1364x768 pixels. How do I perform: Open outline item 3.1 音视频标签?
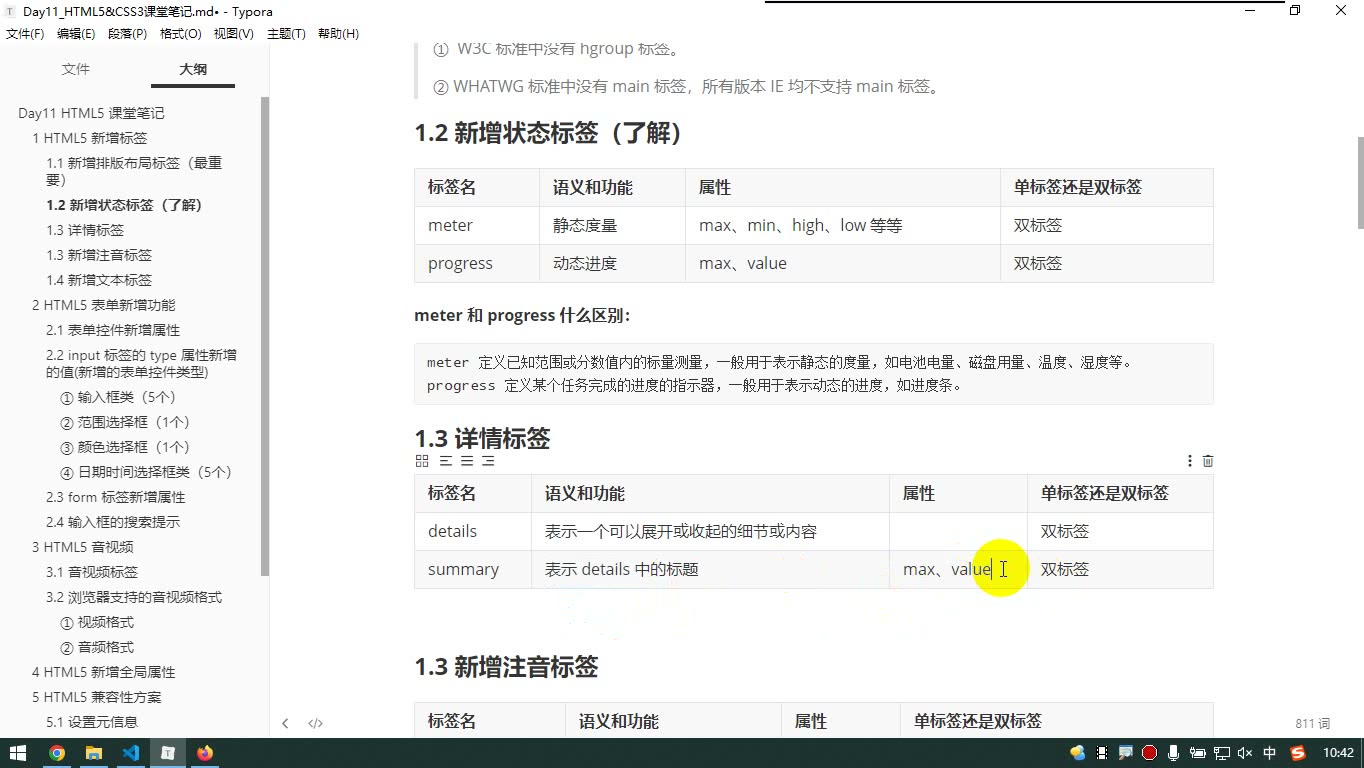92,572
